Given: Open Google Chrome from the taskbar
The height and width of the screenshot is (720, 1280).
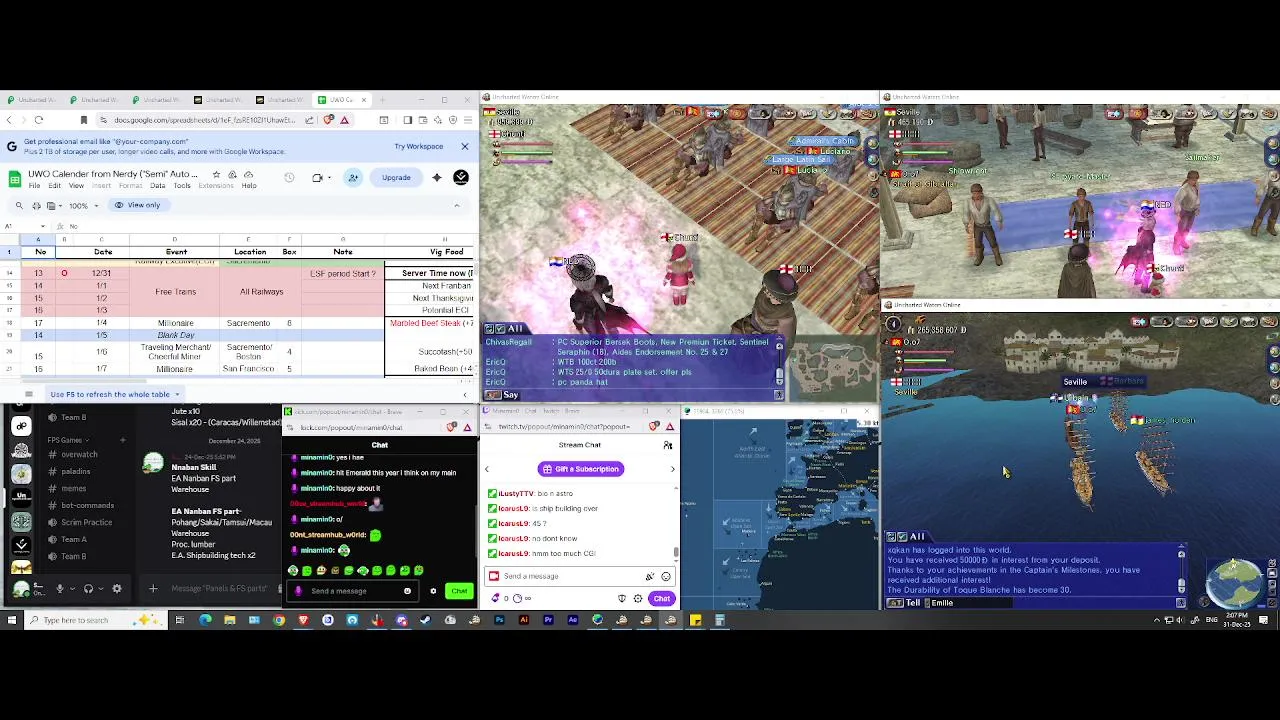Looking at the screenshot, I should (x=279, y=620).
